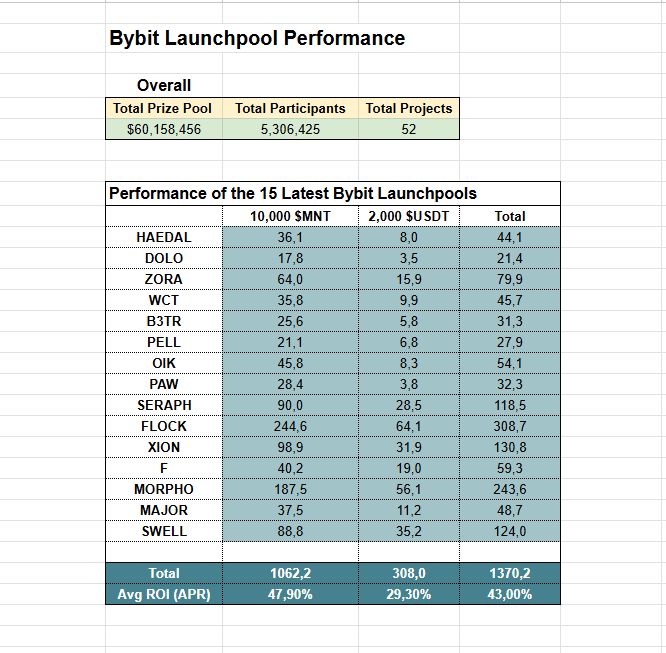Click ZORA's total value 79,9
The height and width of the screenshot is (653, 666).
510,279
